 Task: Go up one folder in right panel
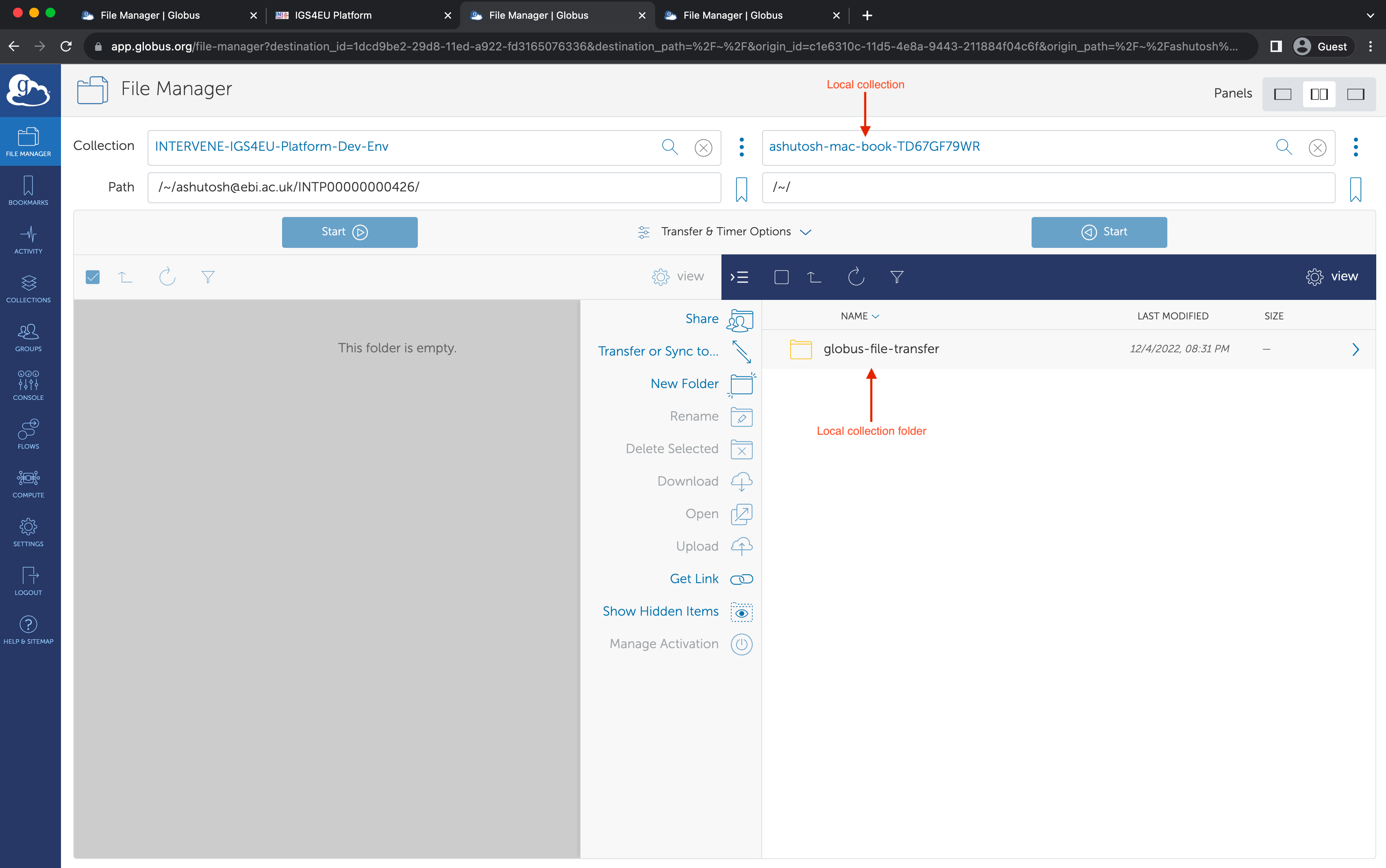pos(814,277)
